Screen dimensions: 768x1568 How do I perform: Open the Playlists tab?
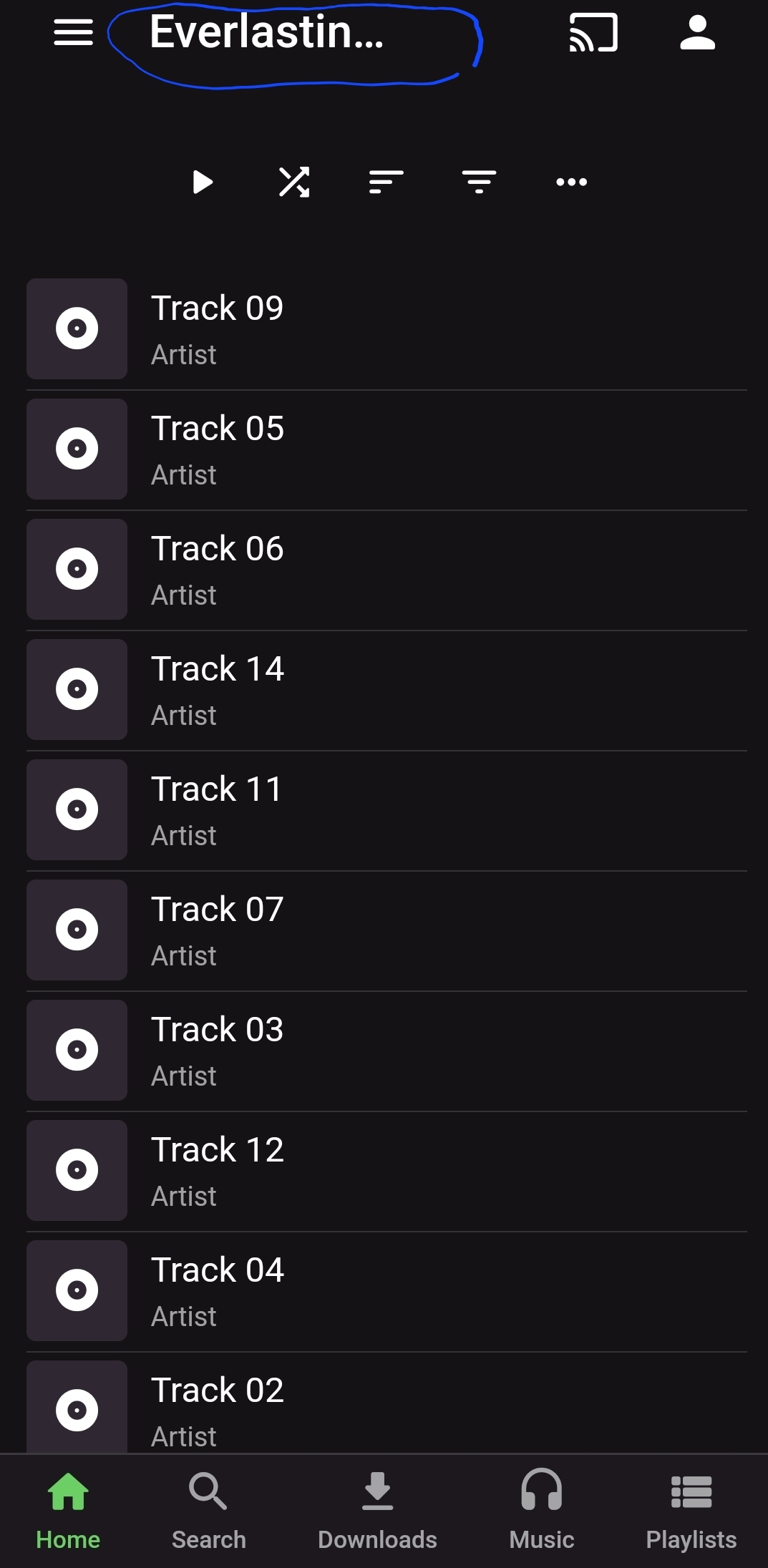(691, 1510)
